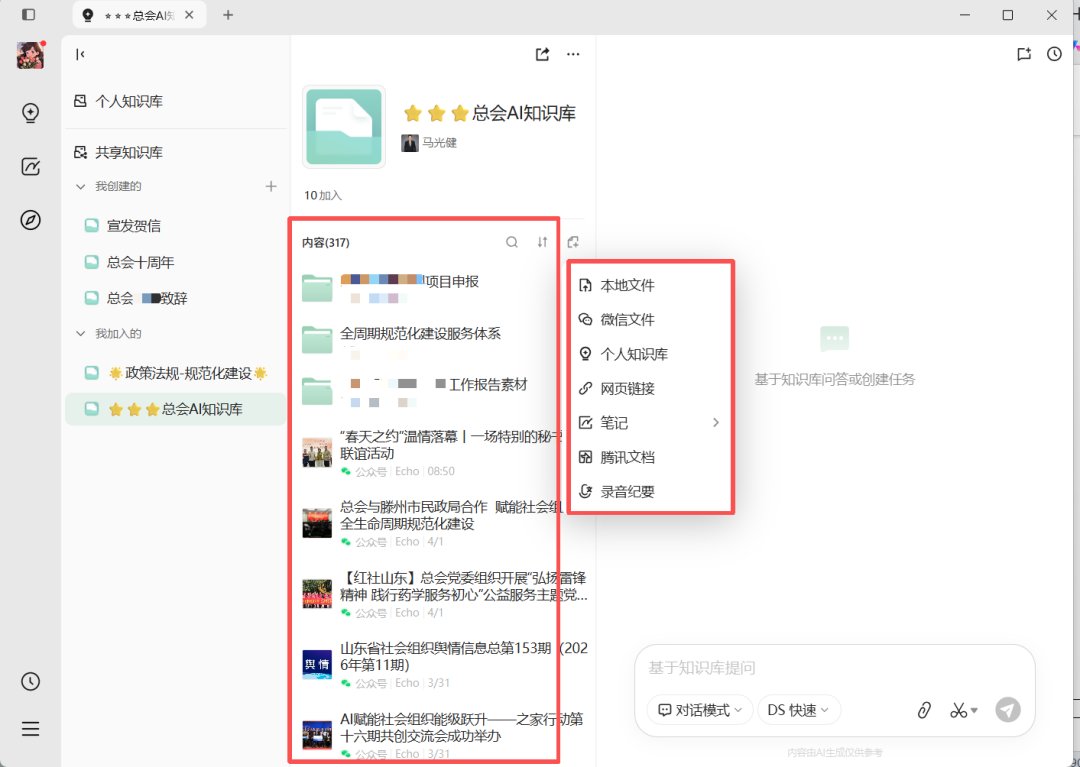Image resolution: width=1080 pixels, height=767 pixels.
Task: Open the 总会 致辞 knowledge base
Action: pos(176,298)
